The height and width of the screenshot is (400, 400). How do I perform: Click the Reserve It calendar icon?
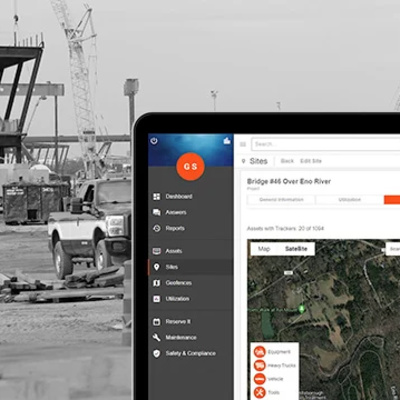tap(156, 322)
